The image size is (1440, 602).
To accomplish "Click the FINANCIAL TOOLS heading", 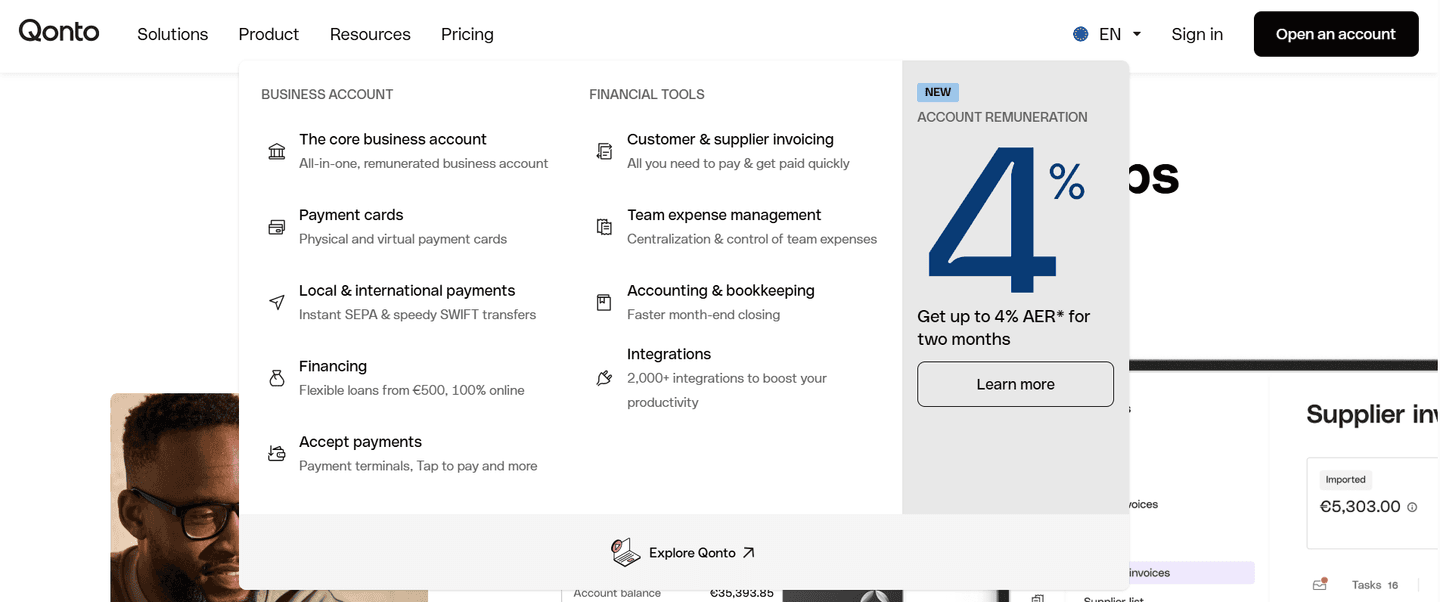I will pos(647,94).
